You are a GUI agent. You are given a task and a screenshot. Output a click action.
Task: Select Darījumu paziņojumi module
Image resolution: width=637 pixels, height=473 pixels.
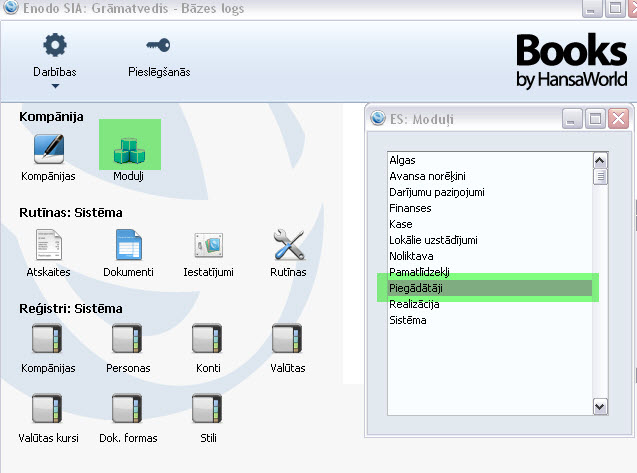[490, 192]
